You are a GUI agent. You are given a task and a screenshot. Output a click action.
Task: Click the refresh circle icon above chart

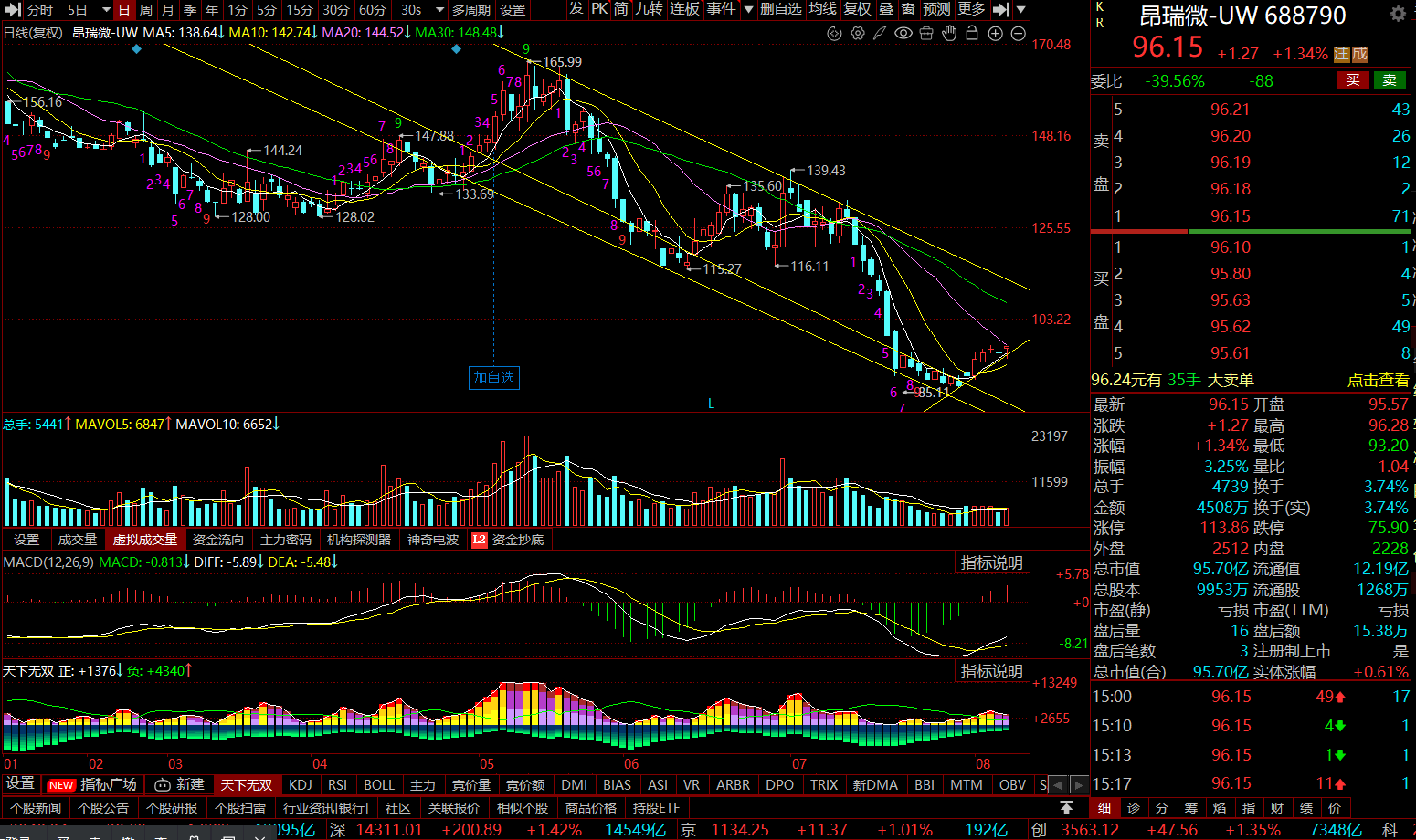(834, 33)
